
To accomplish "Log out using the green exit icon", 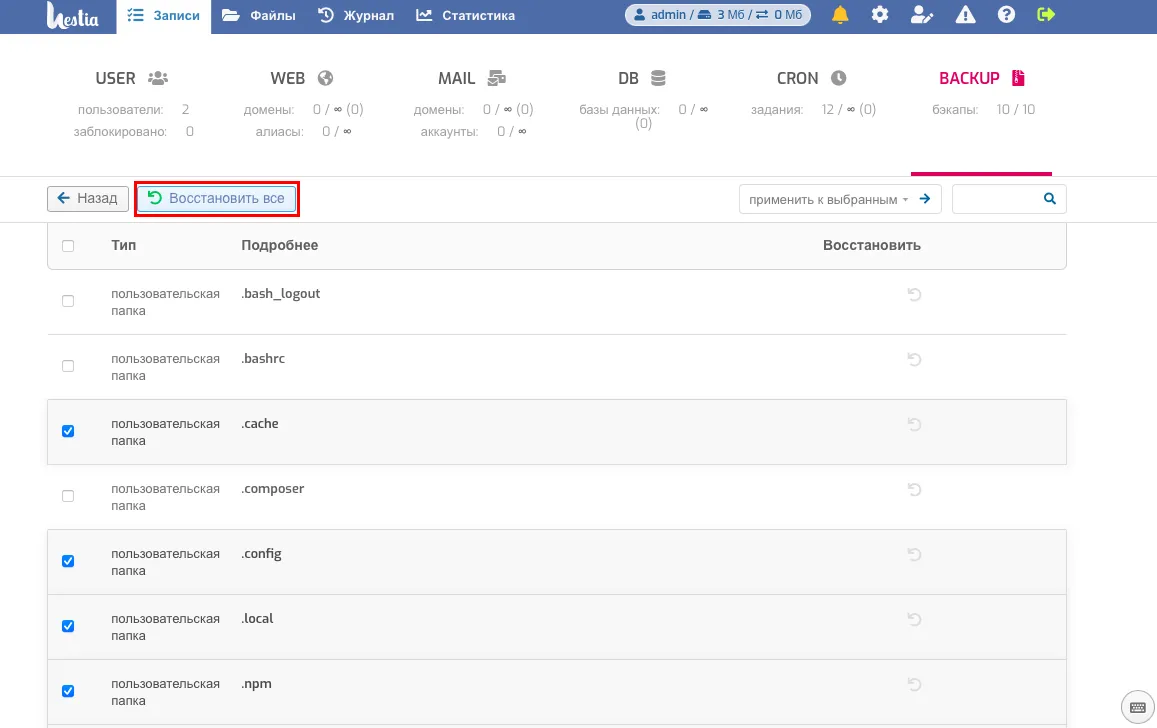I will coord(1046,15).
